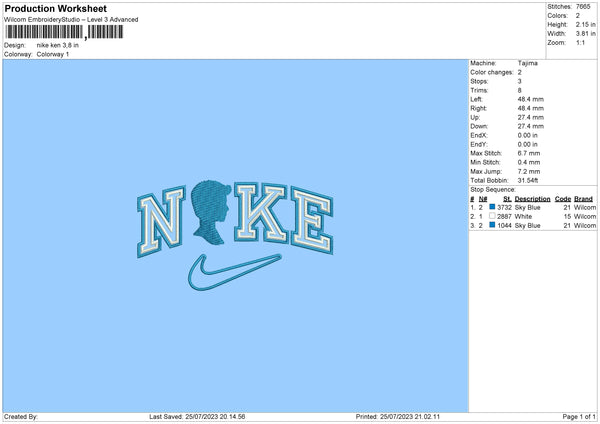
Task: Click the Min Stitch value '0.4 mm'
Action: 529,163
